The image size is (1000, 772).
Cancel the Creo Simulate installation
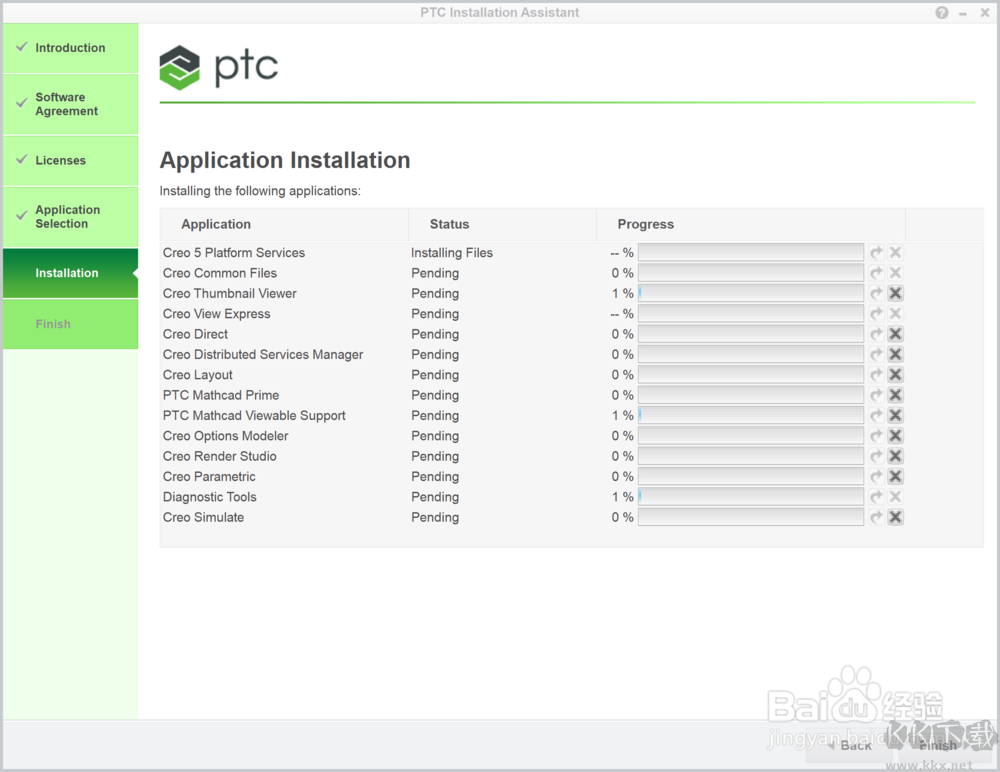[x=895, y=517]
